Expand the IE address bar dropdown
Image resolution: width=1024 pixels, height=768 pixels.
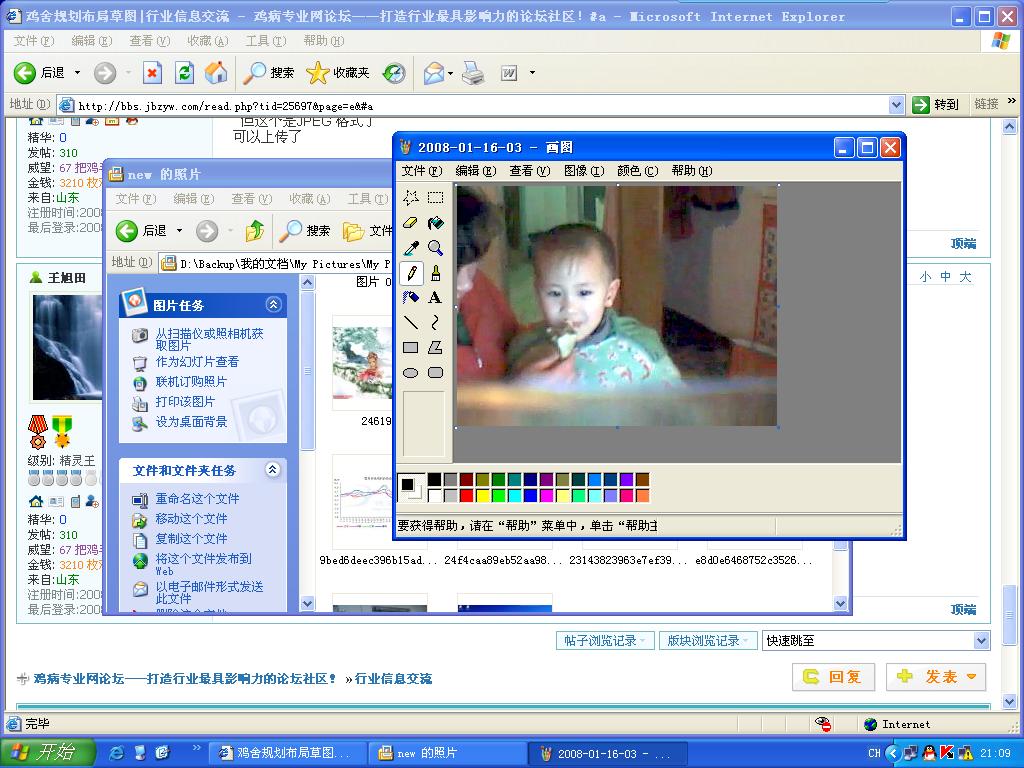[x=897, y=104]
